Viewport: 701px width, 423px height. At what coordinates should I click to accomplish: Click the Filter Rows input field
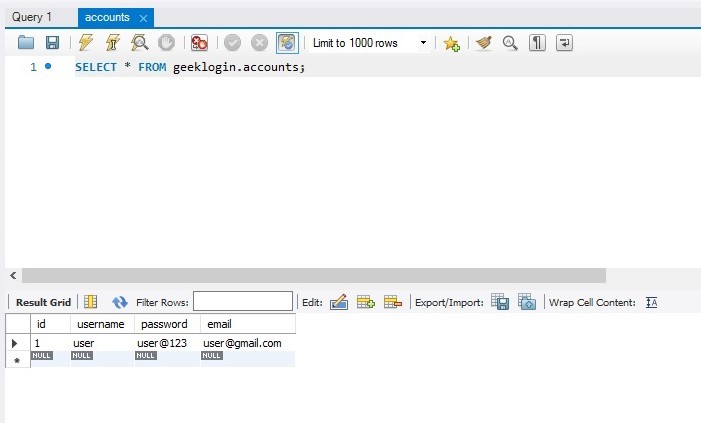pyautogui.click(x=243, y=302)
